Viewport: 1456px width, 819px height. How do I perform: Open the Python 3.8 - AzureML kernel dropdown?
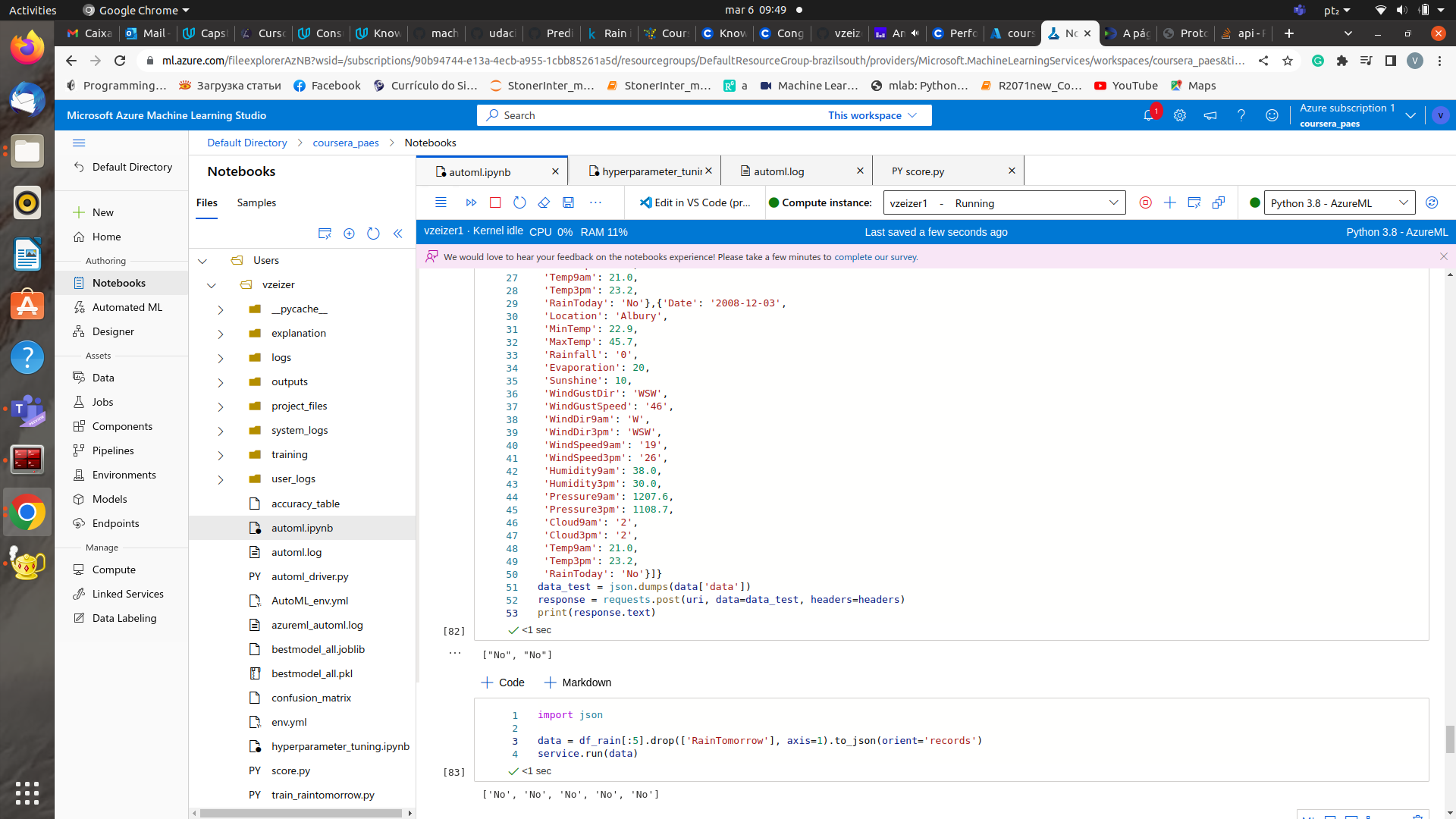point(1403,203)
